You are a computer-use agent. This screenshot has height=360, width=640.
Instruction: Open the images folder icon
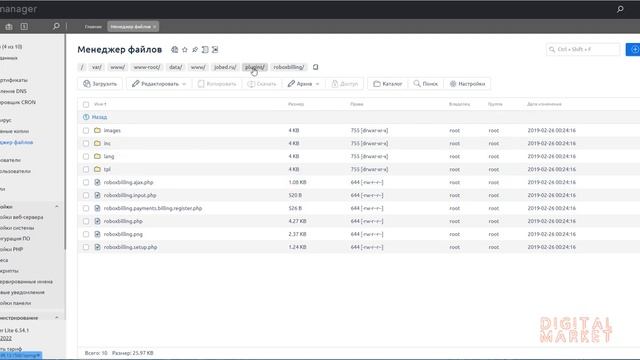click(x=97, y=130)
